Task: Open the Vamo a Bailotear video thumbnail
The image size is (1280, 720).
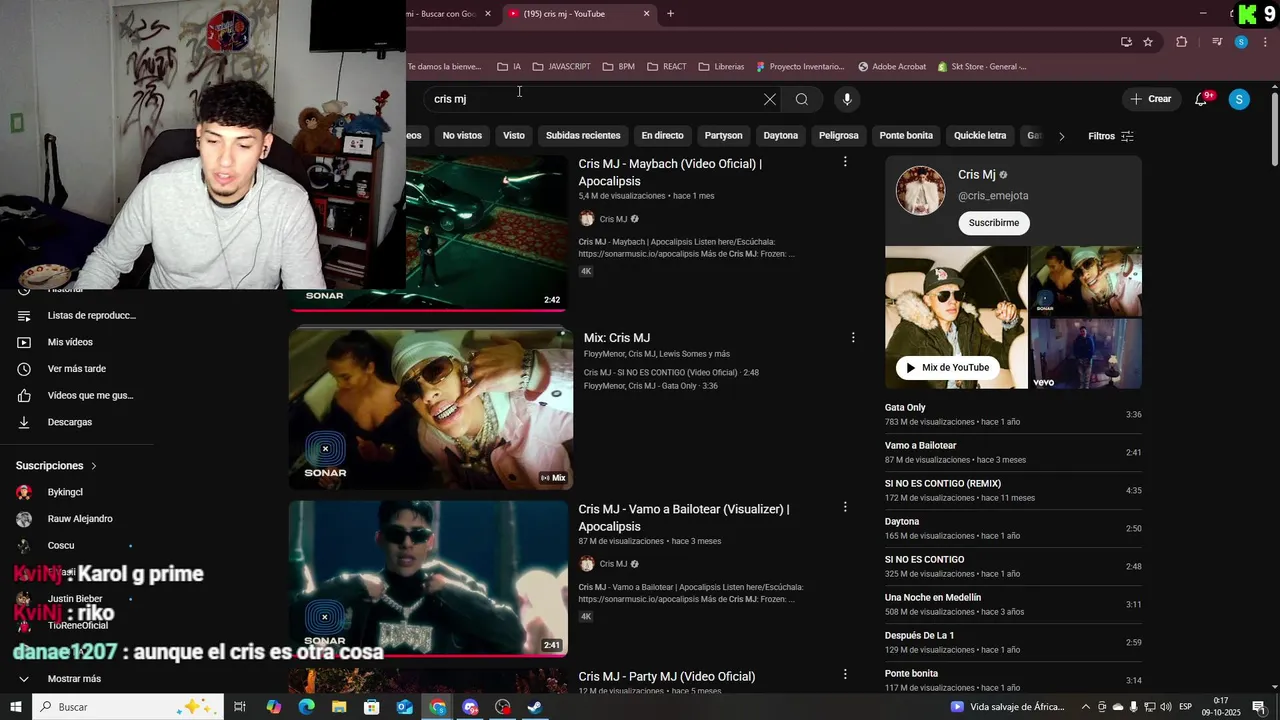Action: click(429, 578)
